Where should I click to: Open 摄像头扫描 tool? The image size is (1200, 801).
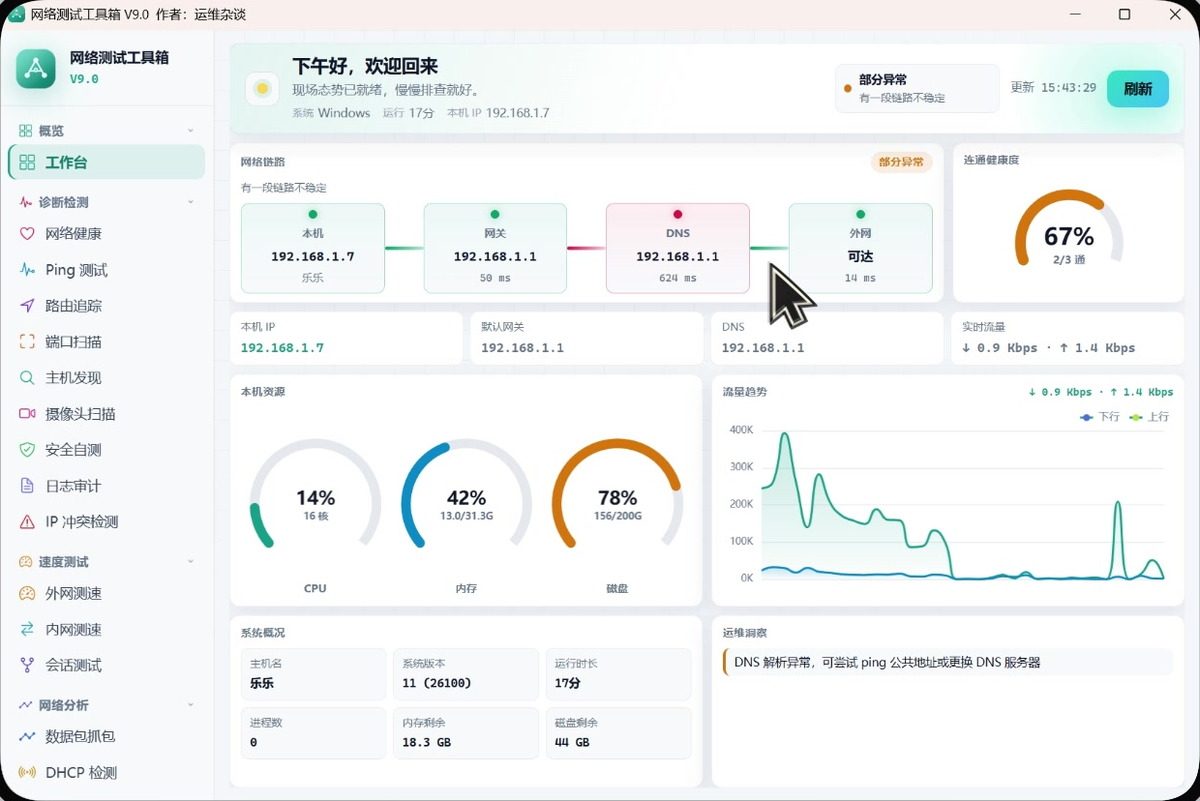106,414
